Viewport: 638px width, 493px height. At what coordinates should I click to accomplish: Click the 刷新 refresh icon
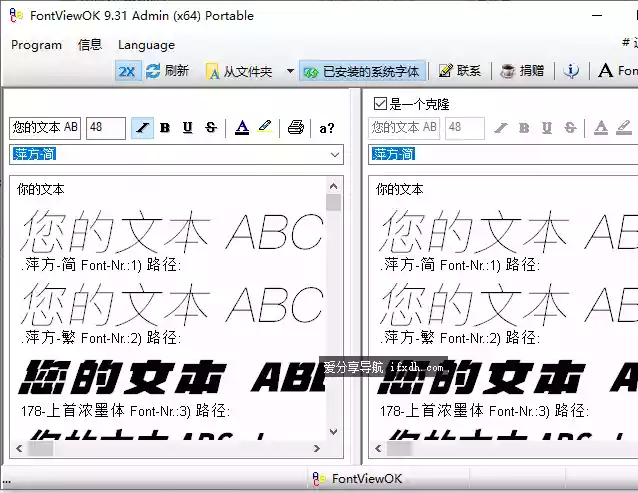click(153, 71)
